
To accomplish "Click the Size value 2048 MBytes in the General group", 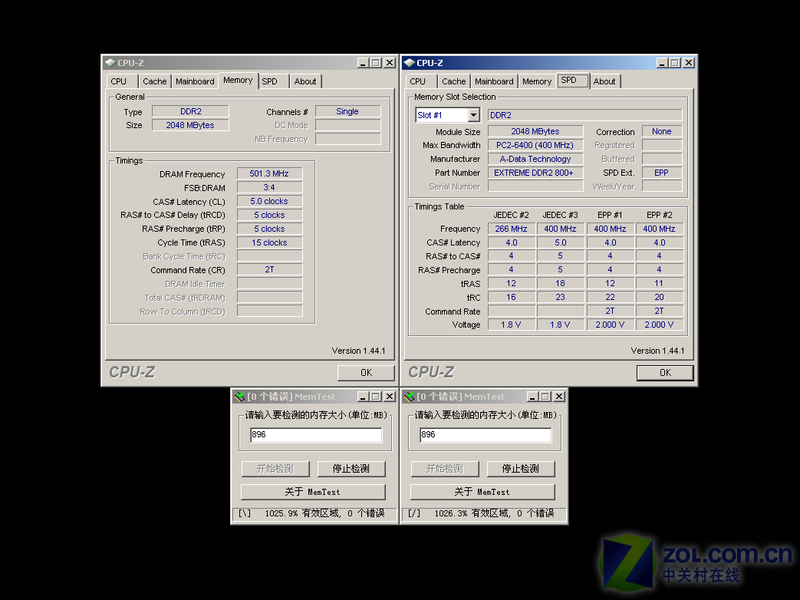I will coord(190,125).
